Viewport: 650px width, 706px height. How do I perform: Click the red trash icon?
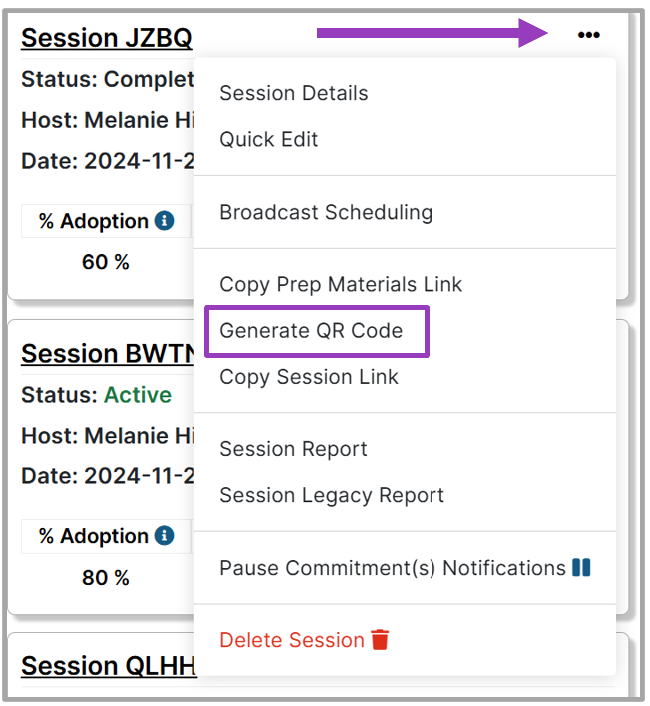point(380,639)
